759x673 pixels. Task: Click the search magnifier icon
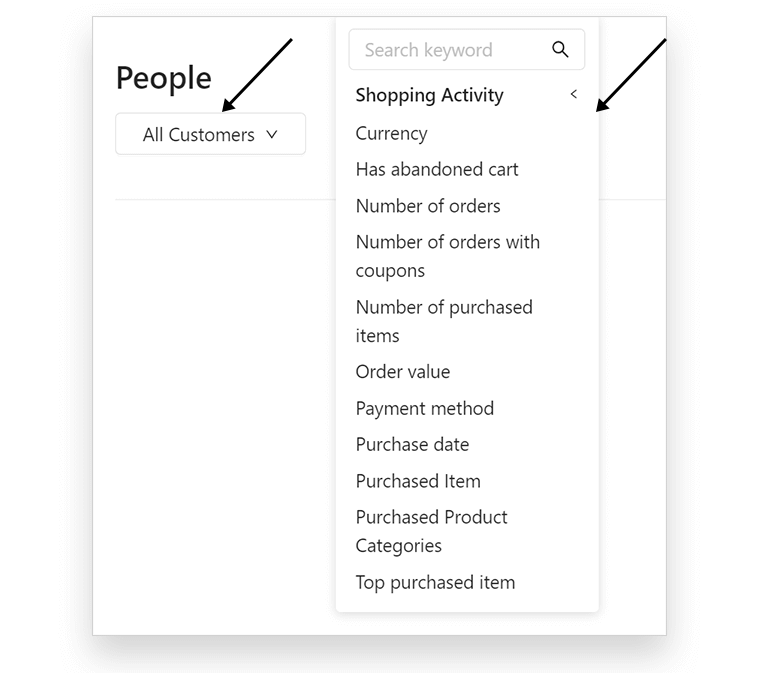[x=560, y=49]
